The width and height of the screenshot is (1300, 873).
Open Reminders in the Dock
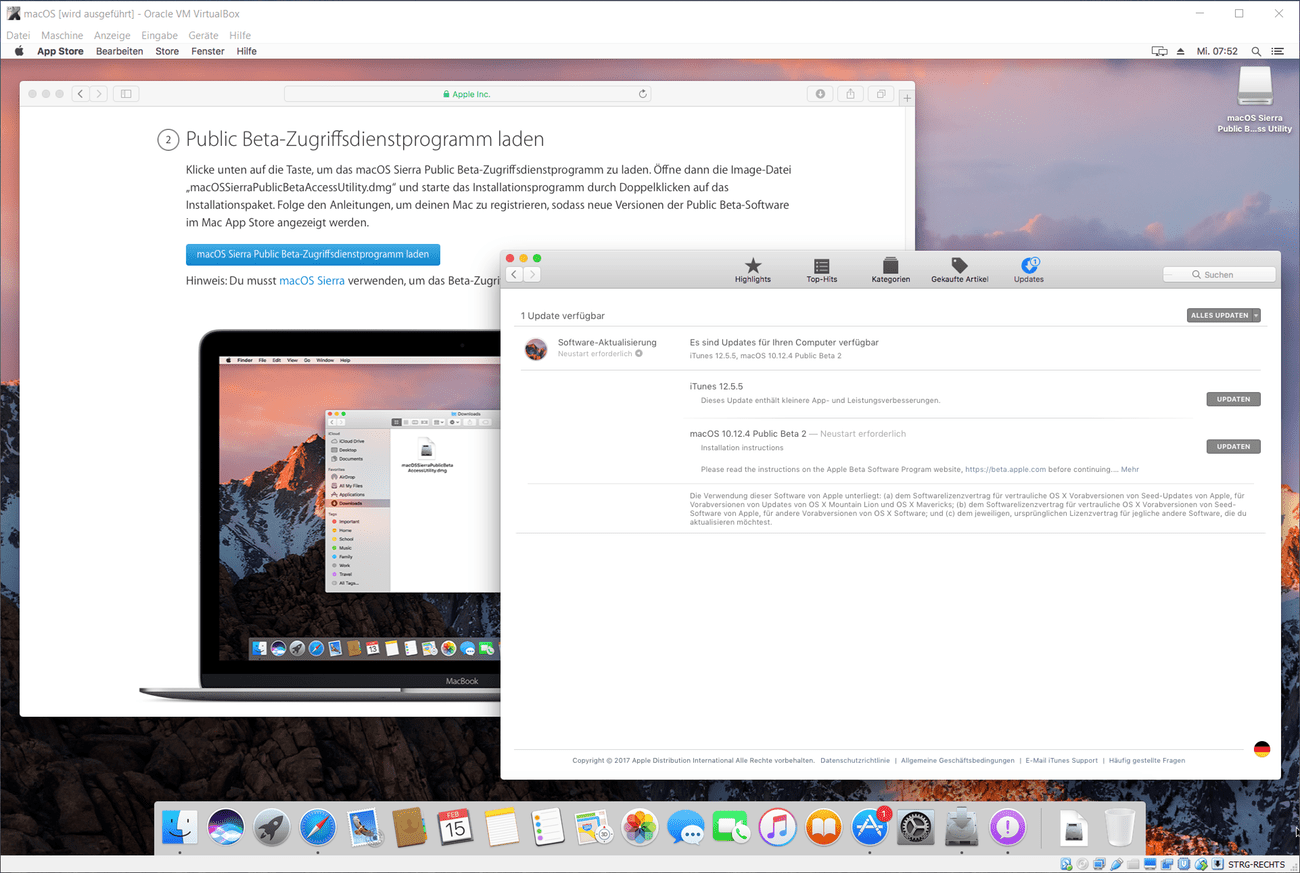(548, 827)
